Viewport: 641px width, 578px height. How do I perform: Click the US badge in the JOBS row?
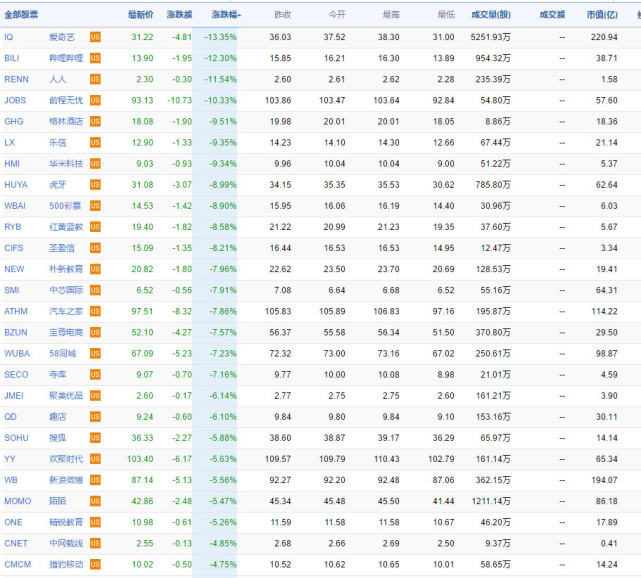[95, 101]
